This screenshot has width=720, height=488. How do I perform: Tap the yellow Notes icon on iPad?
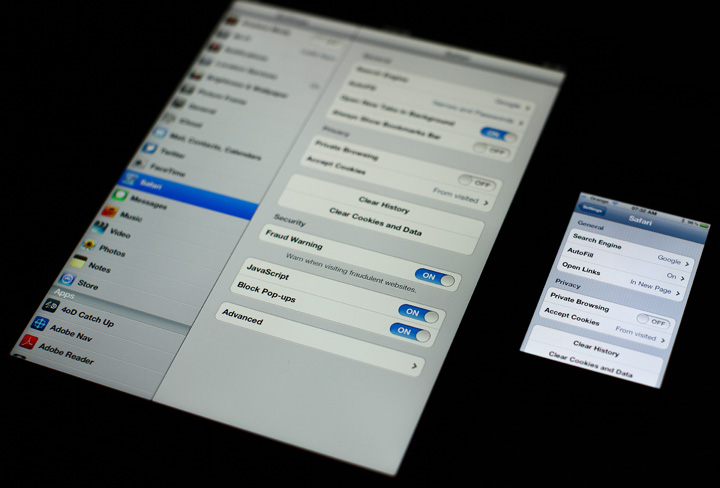pyautogui.click(x=79, y=261)
